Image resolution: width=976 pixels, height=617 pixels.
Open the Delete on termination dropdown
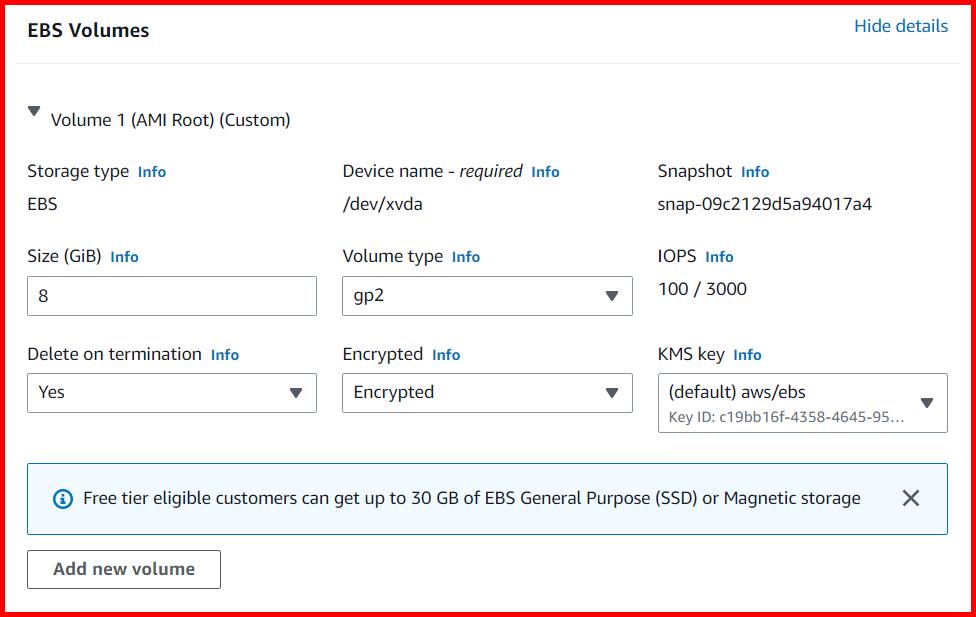[x=171, y=393]
